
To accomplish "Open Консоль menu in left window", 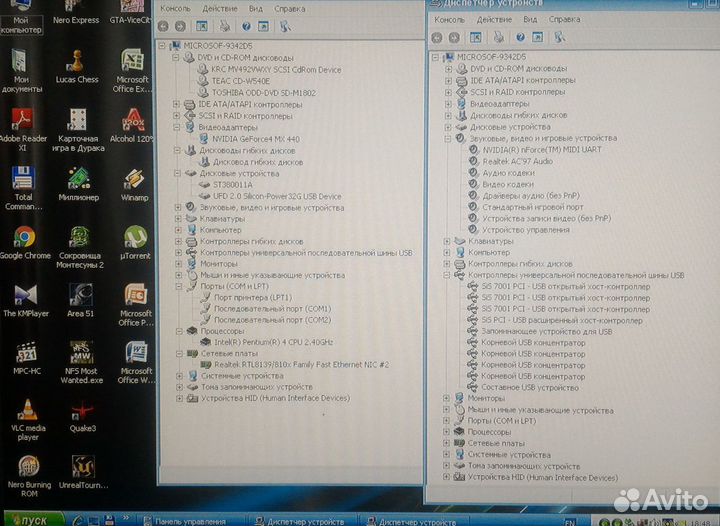I will click(x=175, y=9).
